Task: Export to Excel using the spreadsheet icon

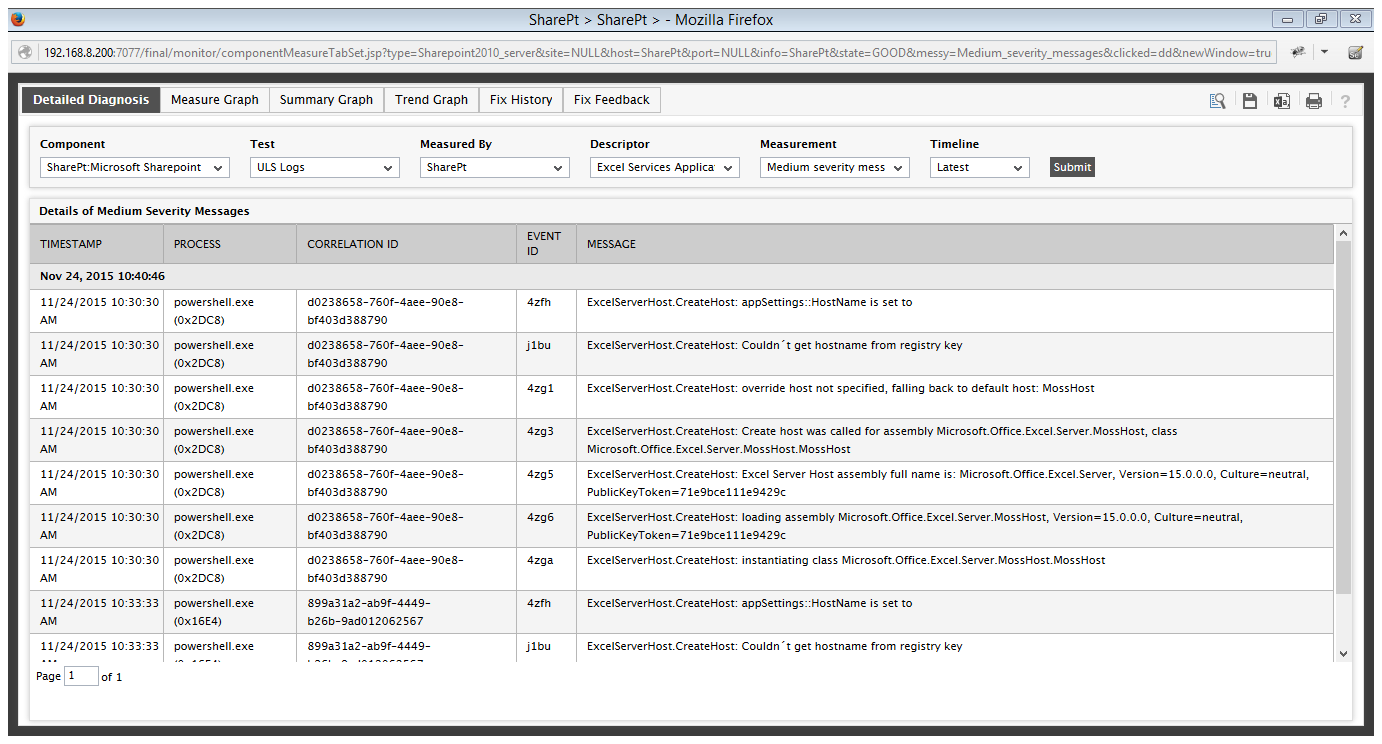Action: (x=1281, y=100)
